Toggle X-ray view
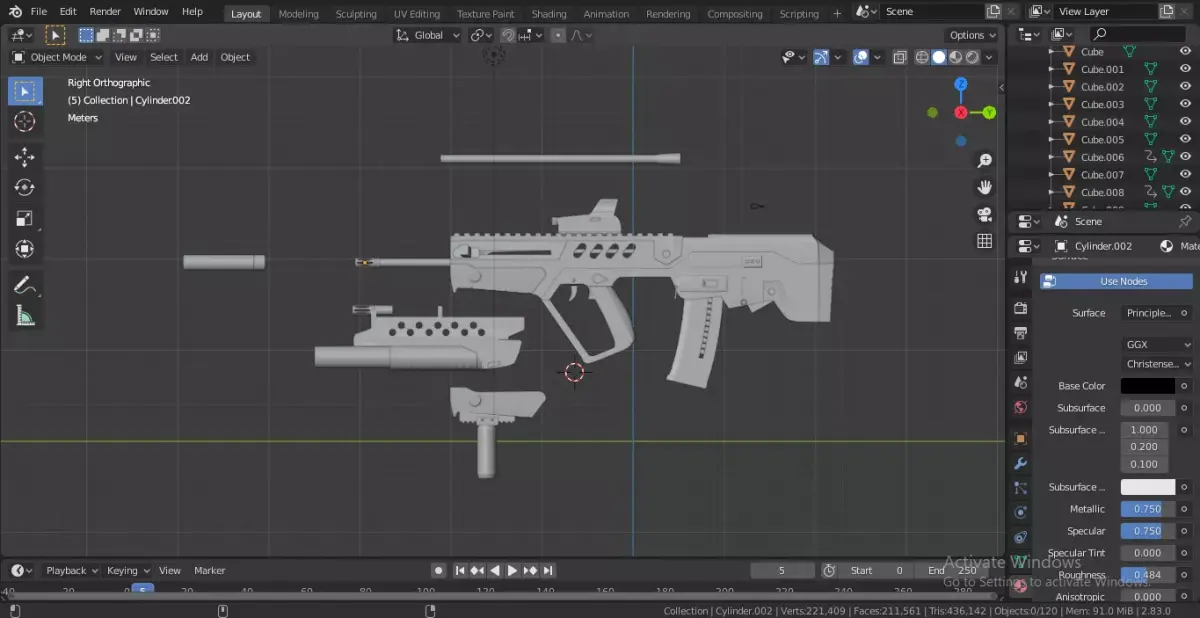 (899, 57)
